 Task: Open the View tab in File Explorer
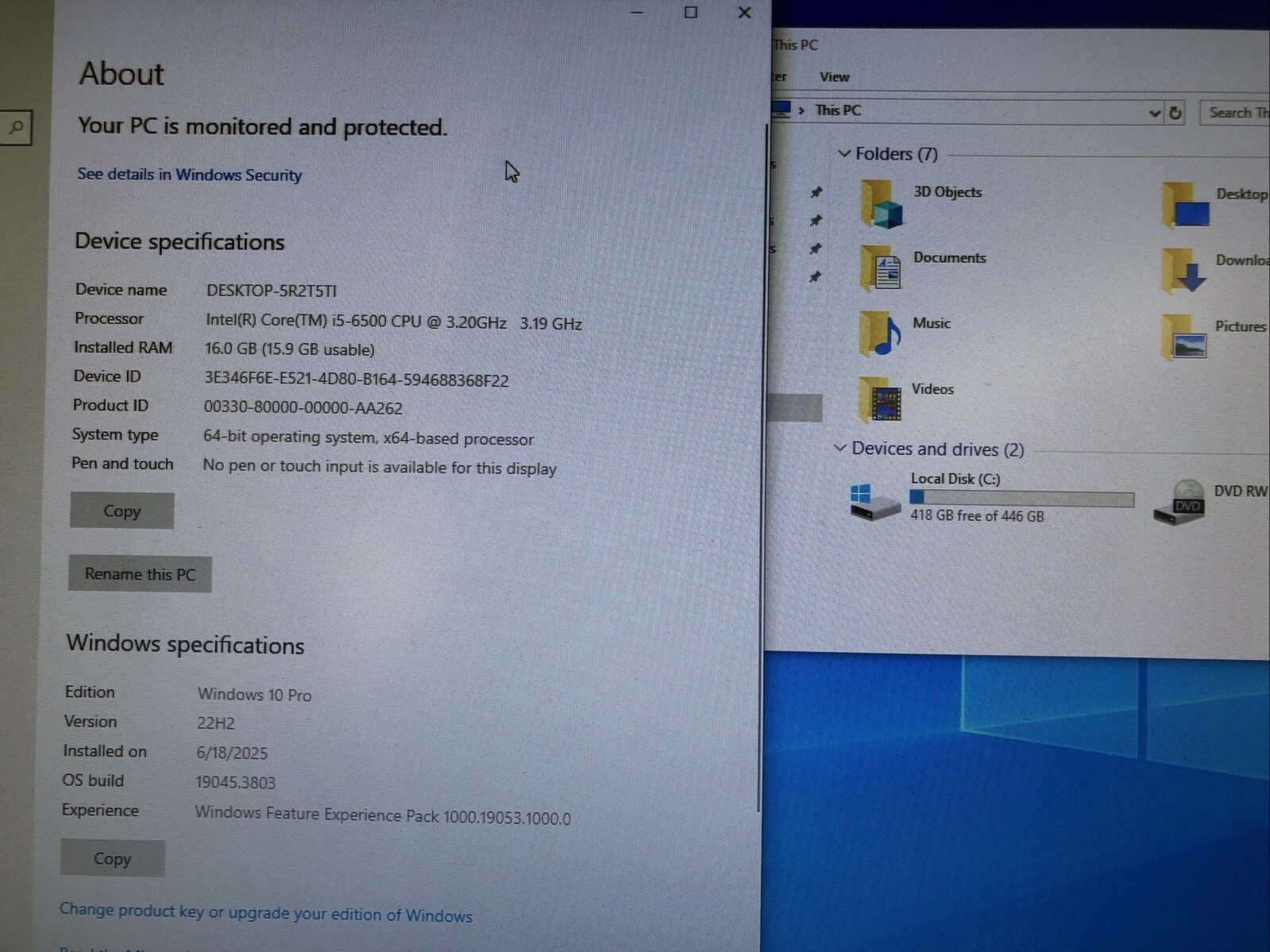coord(834,77)
